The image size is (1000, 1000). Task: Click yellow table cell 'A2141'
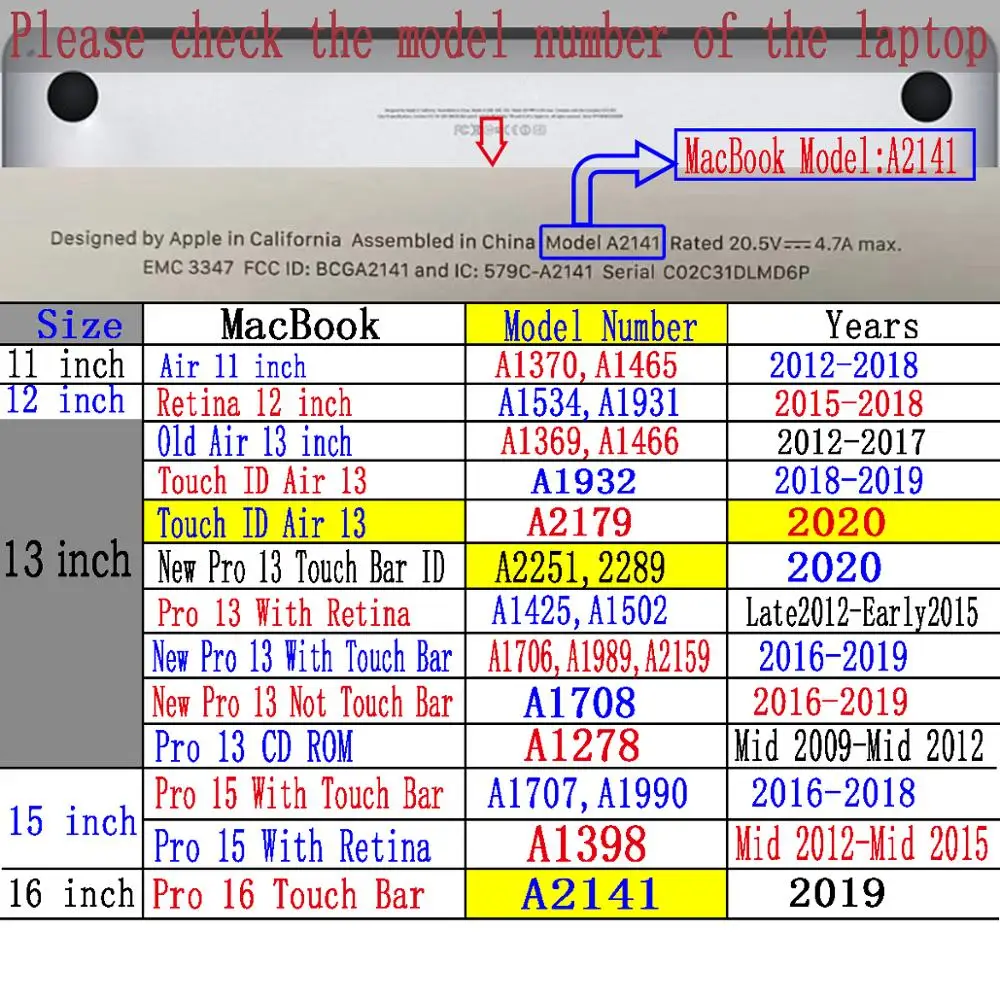pyautogui.click(x=596, y=893)
